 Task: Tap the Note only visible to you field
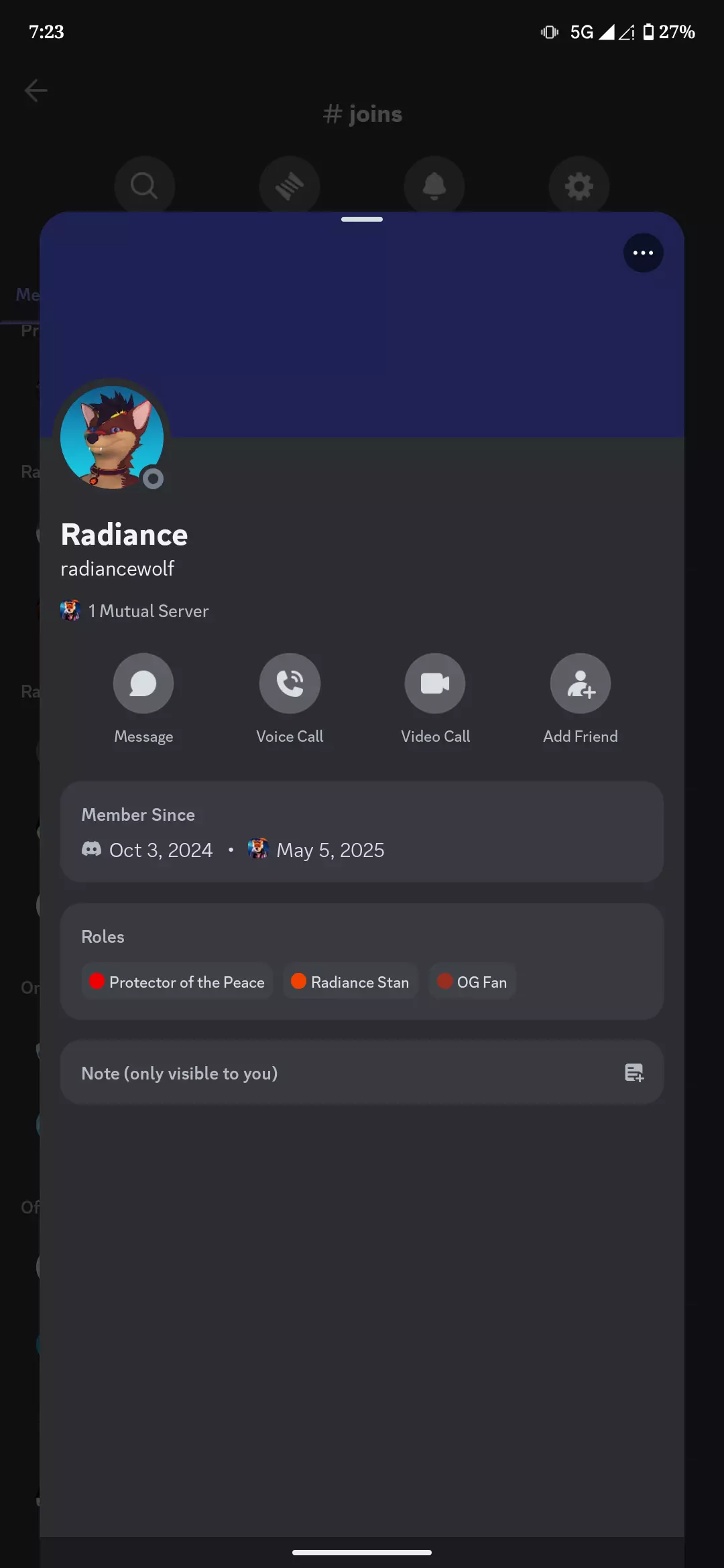(x=362, y=1073)
